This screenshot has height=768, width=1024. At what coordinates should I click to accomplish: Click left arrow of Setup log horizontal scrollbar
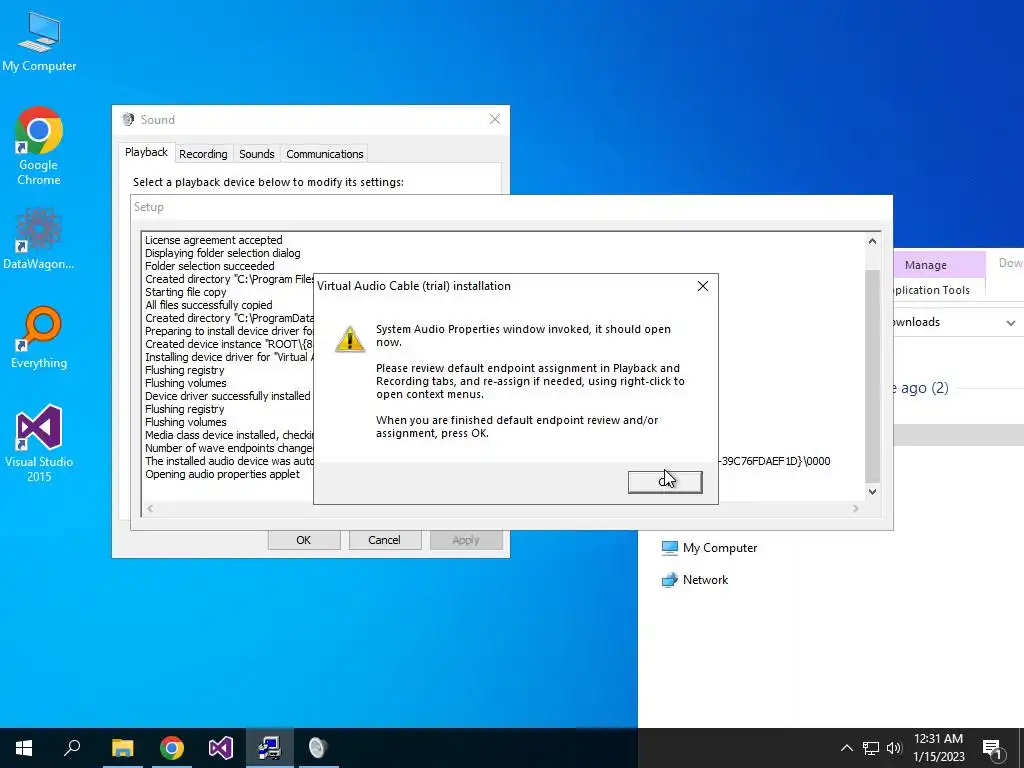click(150, 509)
